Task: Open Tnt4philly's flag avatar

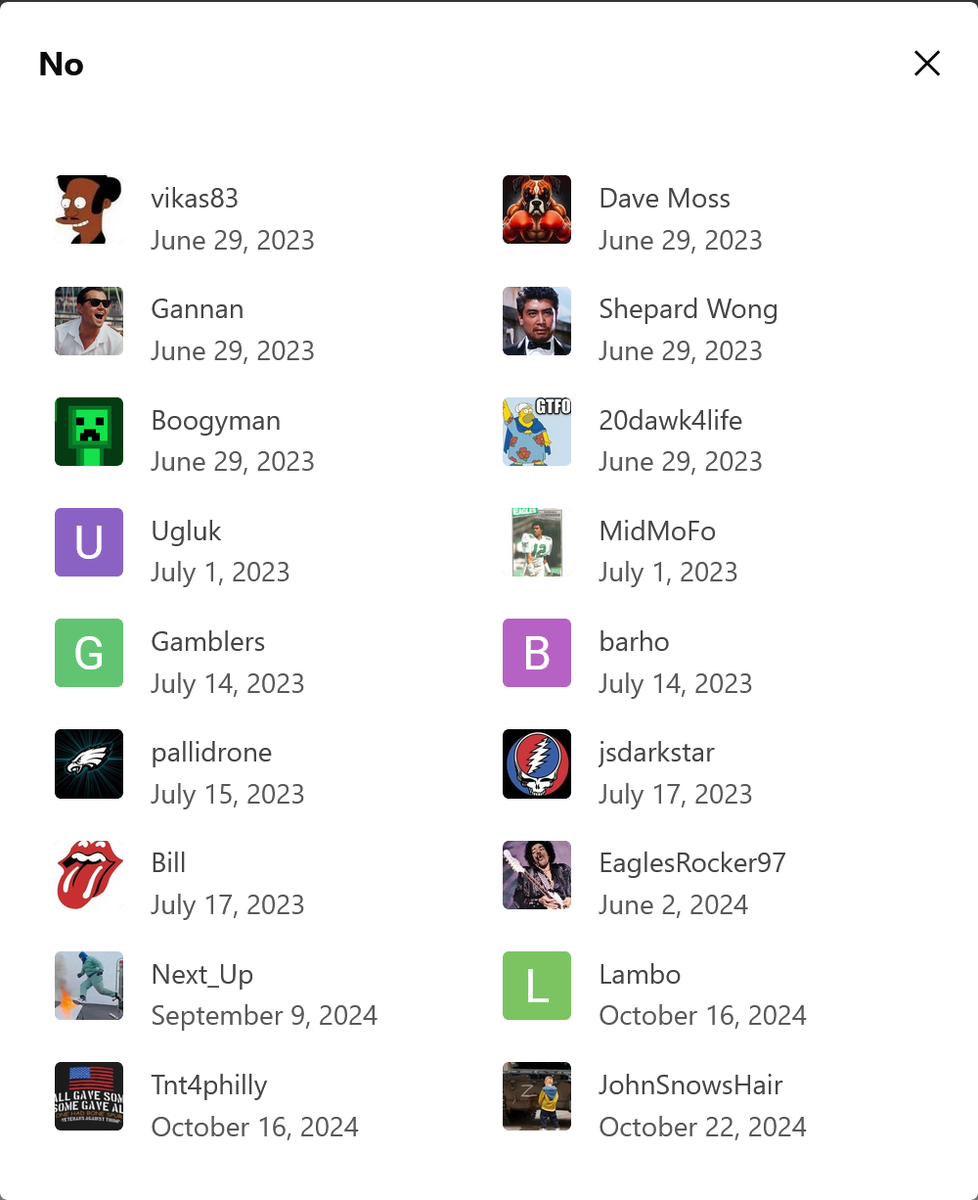Action: point(89,1096)
